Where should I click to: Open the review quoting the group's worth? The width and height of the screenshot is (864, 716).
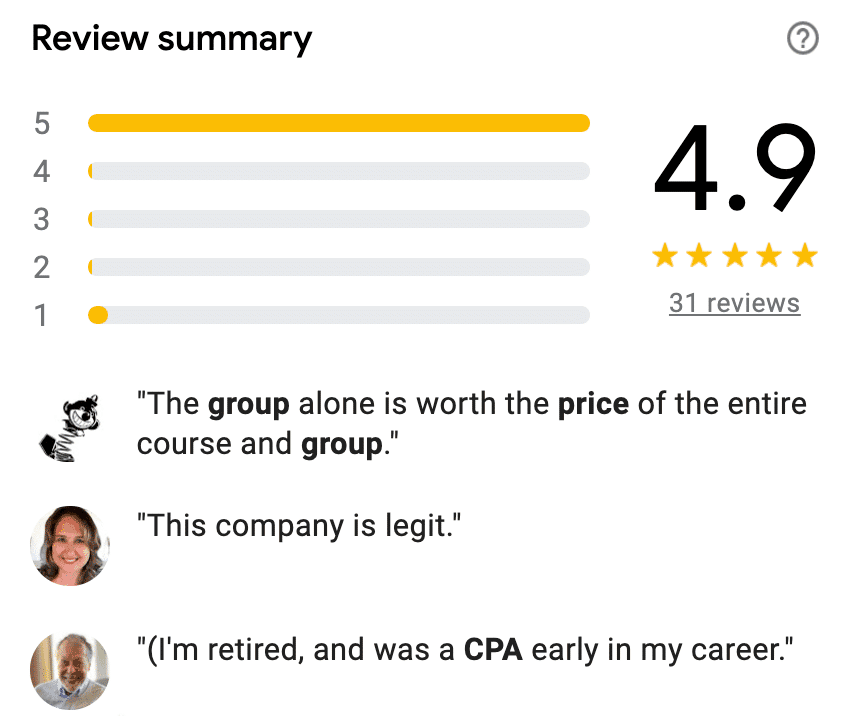(x=470, y=423)
